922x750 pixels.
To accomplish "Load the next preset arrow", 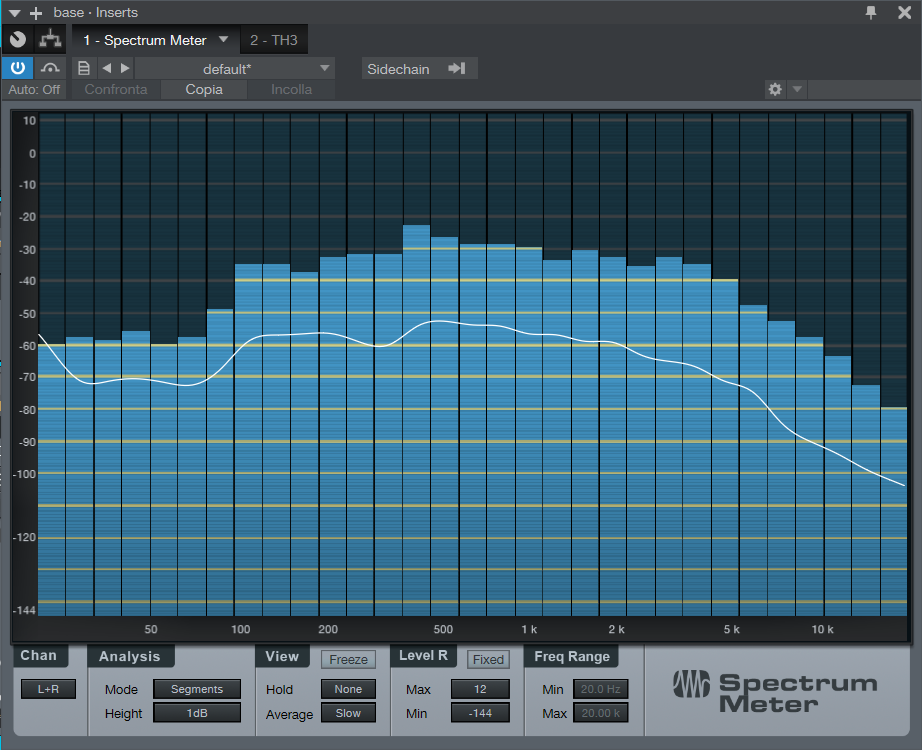I will coord(125,68).
